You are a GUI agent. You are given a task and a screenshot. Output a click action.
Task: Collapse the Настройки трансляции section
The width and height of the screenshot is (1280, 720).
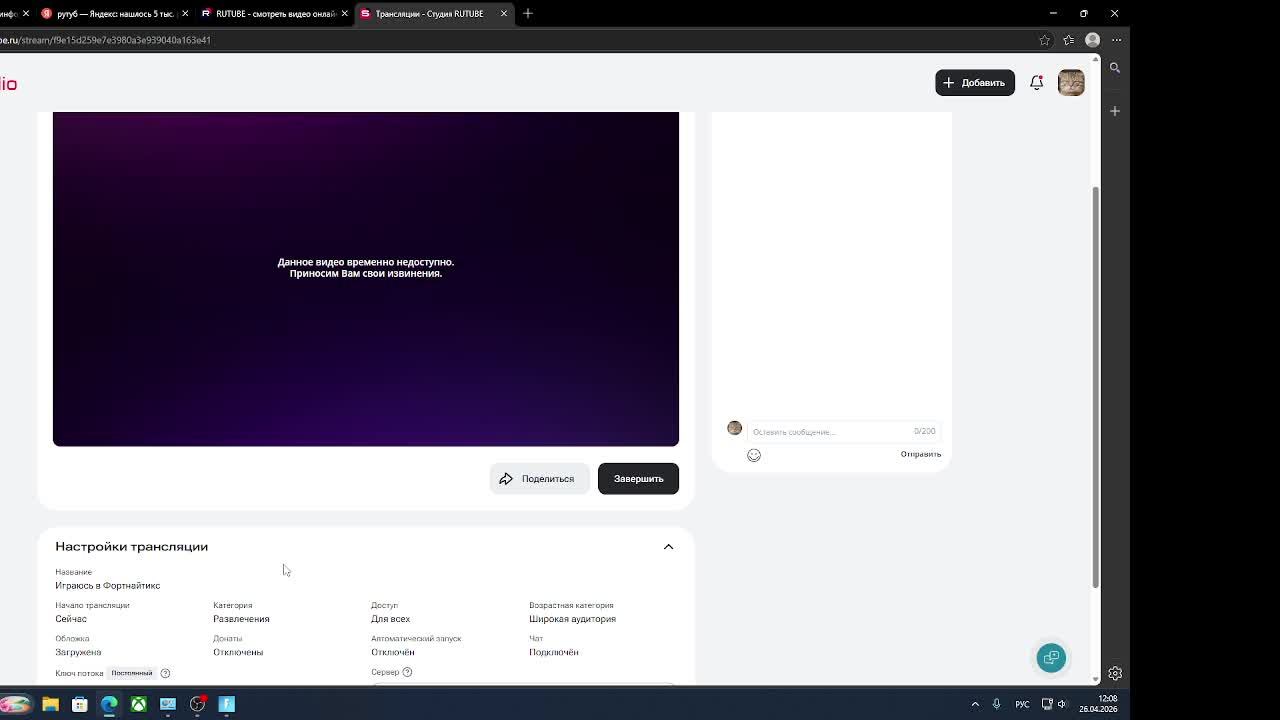coord(669,547)
